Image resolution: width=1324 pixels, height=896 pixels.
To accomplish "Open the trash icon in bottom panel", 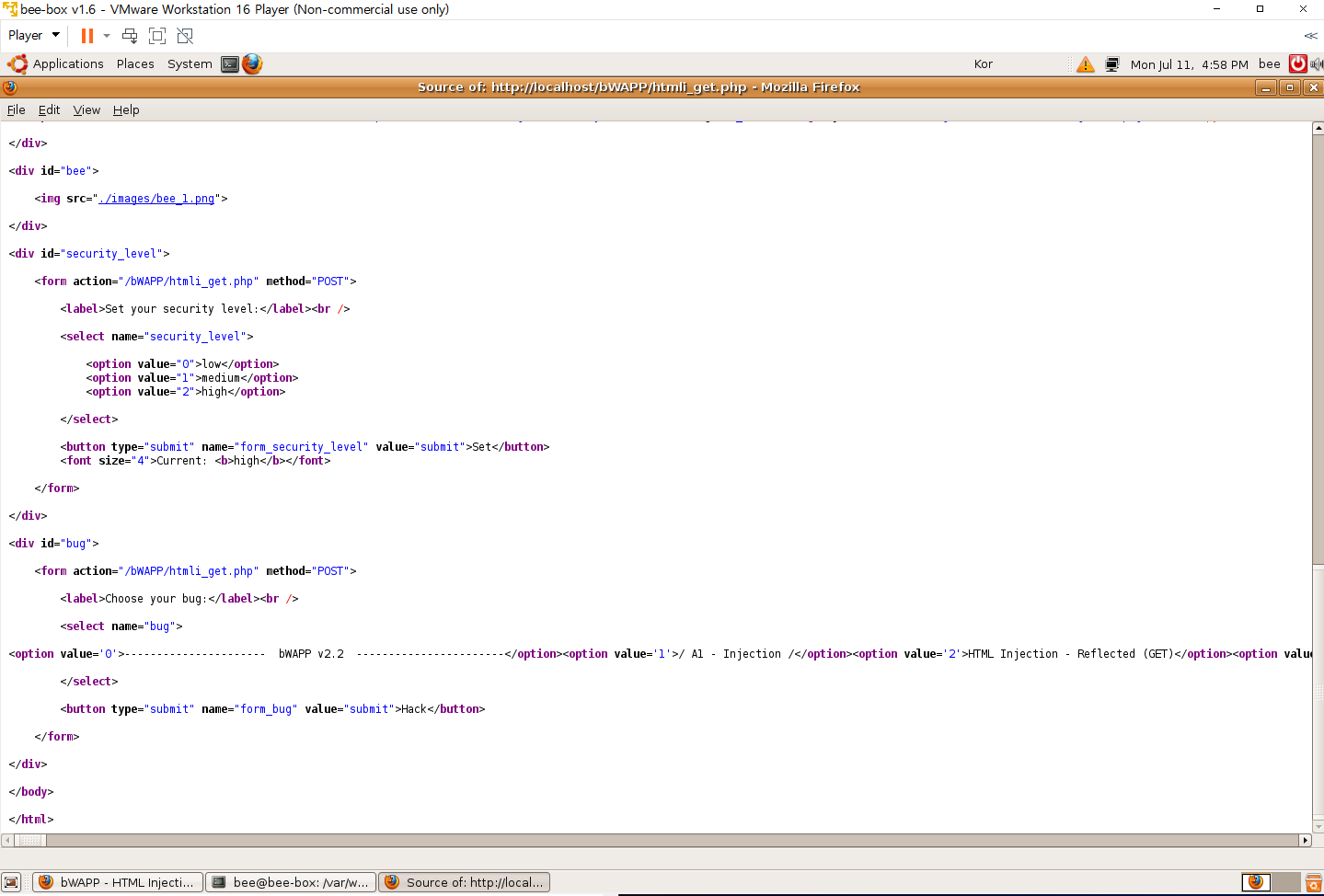I will [1314, 882].
